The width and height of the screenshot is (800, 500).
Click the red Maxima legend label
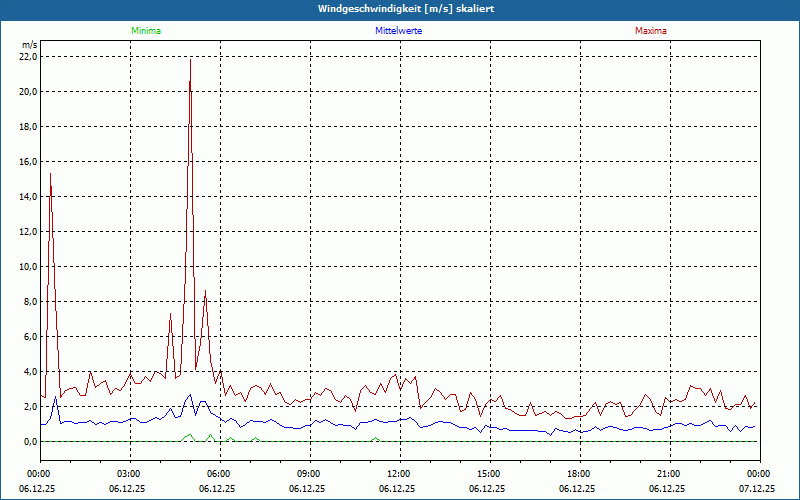[651, 31]
